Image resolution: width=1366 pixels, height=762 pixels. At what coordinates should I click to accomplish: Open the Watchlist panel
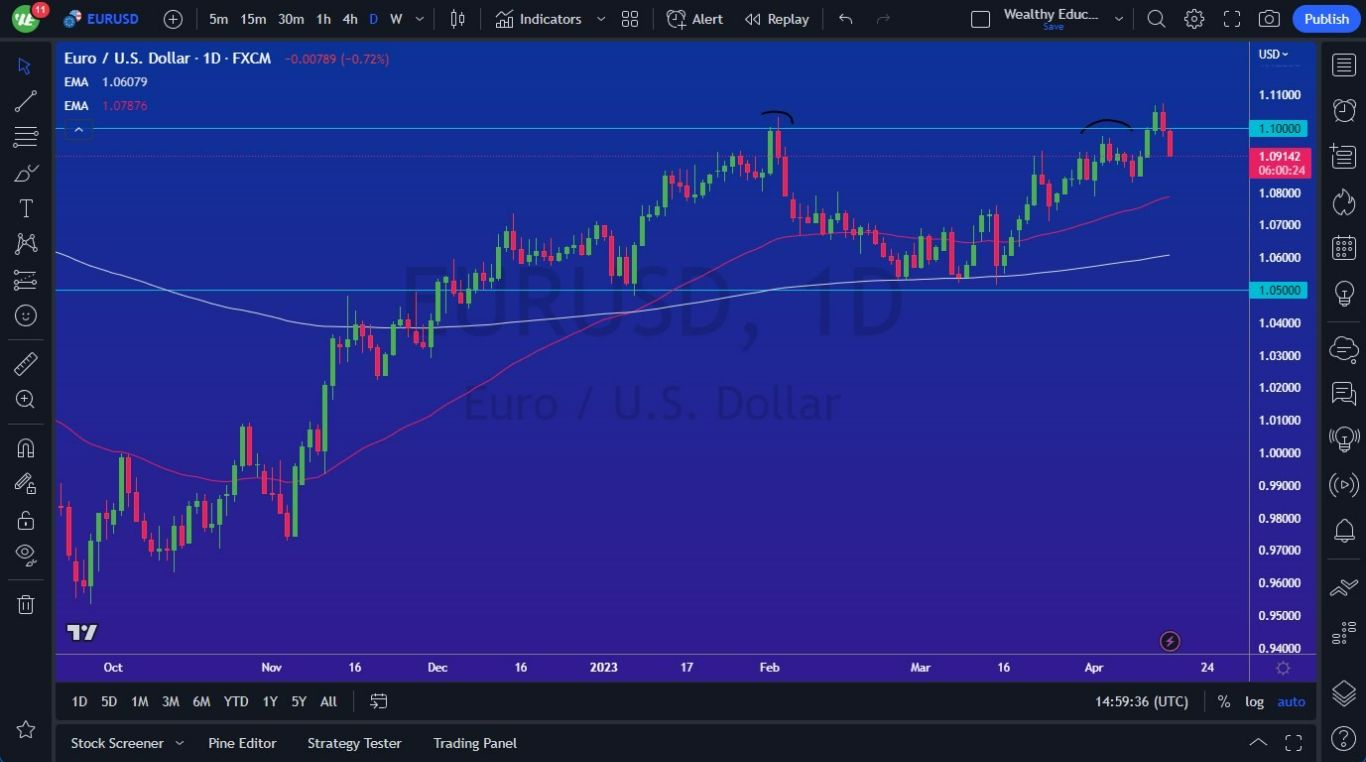(1343, 64)
